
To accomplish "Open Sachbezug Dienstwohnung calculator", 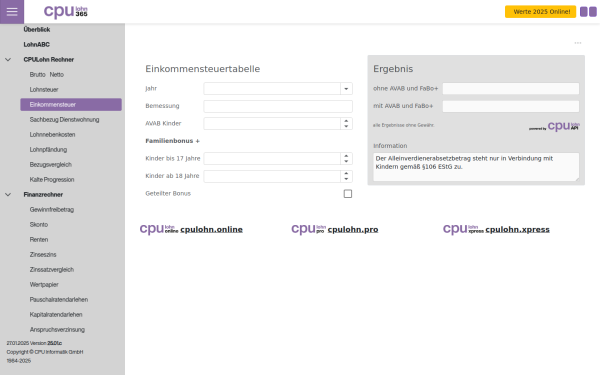I will [64, 120].
